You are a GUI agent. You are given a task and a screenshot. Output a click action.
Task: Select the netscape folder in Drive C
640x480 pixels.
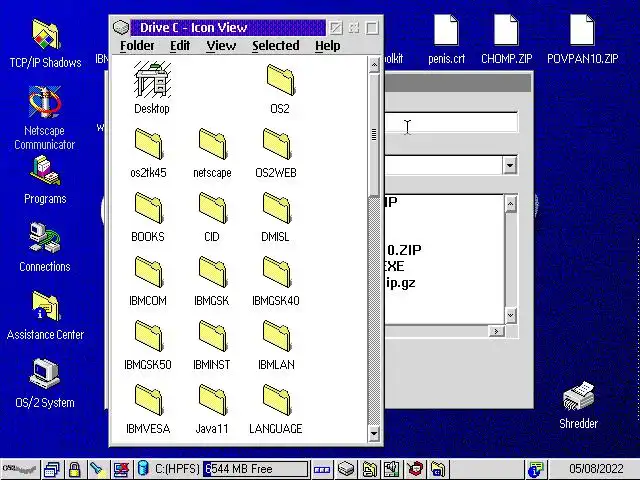point(212,144)
